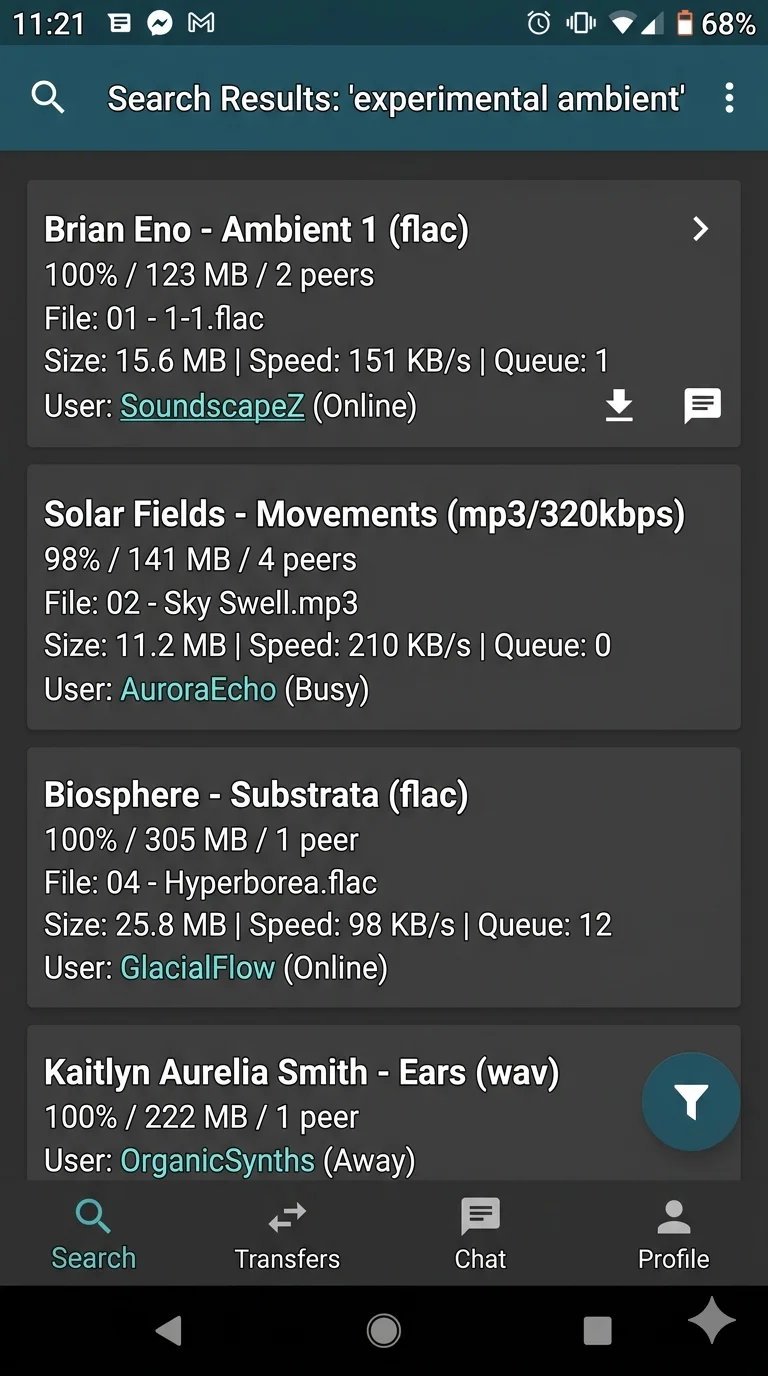
Task: Tap the Android back navigation button
Action: [168, 1330]
